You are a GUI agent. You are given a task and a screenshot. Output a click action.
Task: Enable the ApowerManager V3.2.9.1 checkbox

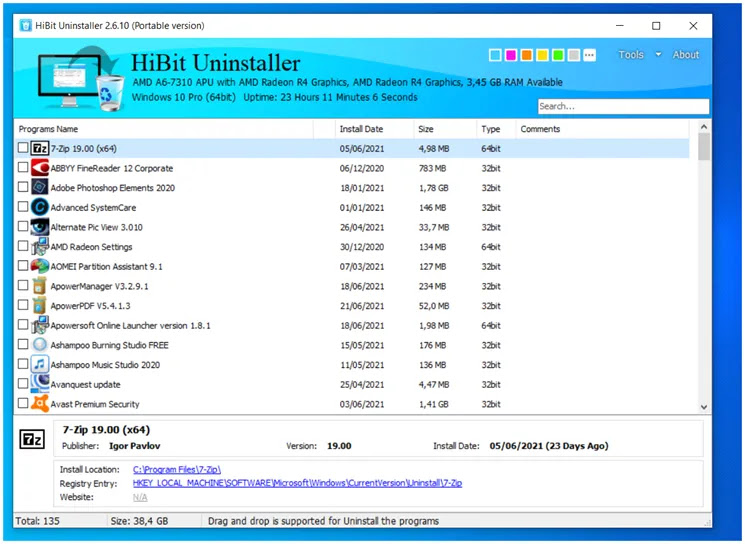(x=23, y=285)
